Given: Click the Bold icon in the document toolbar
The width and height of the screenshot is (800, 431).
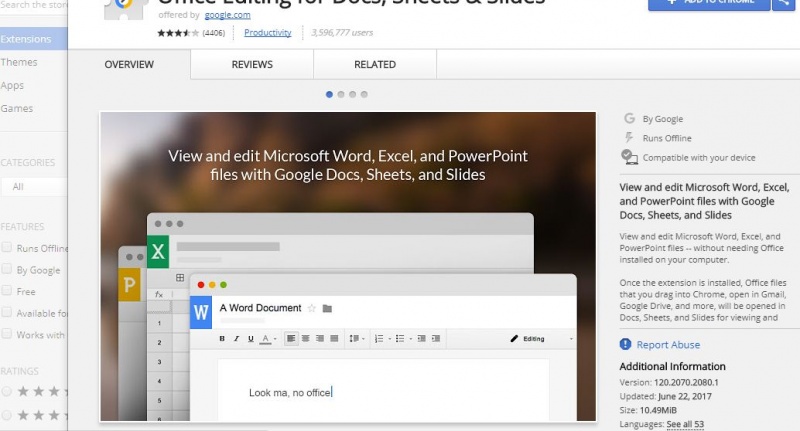Looking at the screenshot, I should coord(222,339).
